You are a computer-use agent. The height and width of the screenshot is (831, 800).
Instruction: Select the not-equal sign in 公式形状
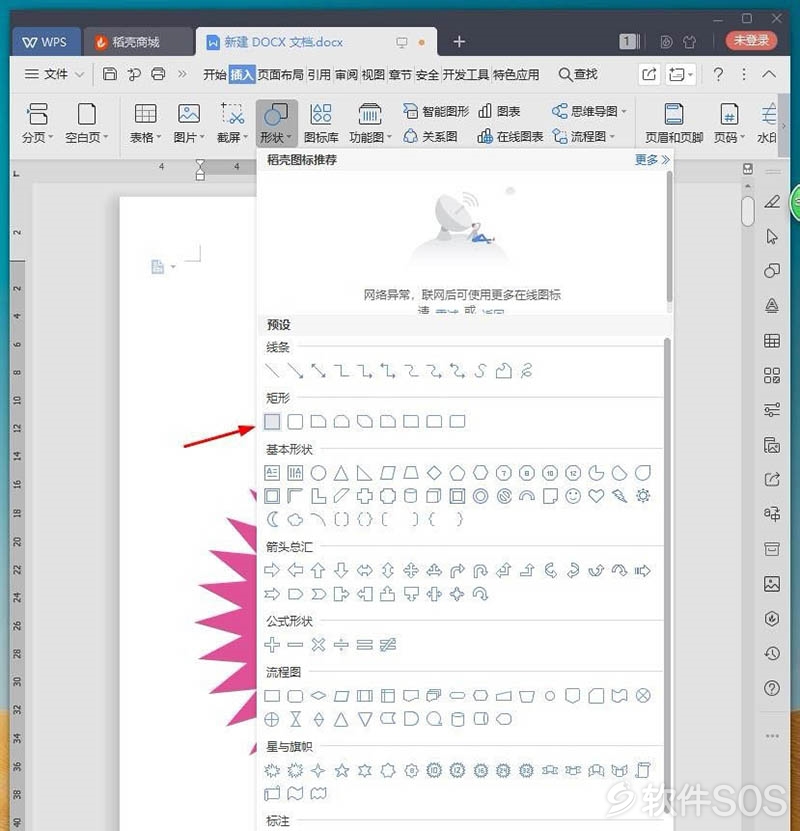pyautogui.click(x=388, y=644)
